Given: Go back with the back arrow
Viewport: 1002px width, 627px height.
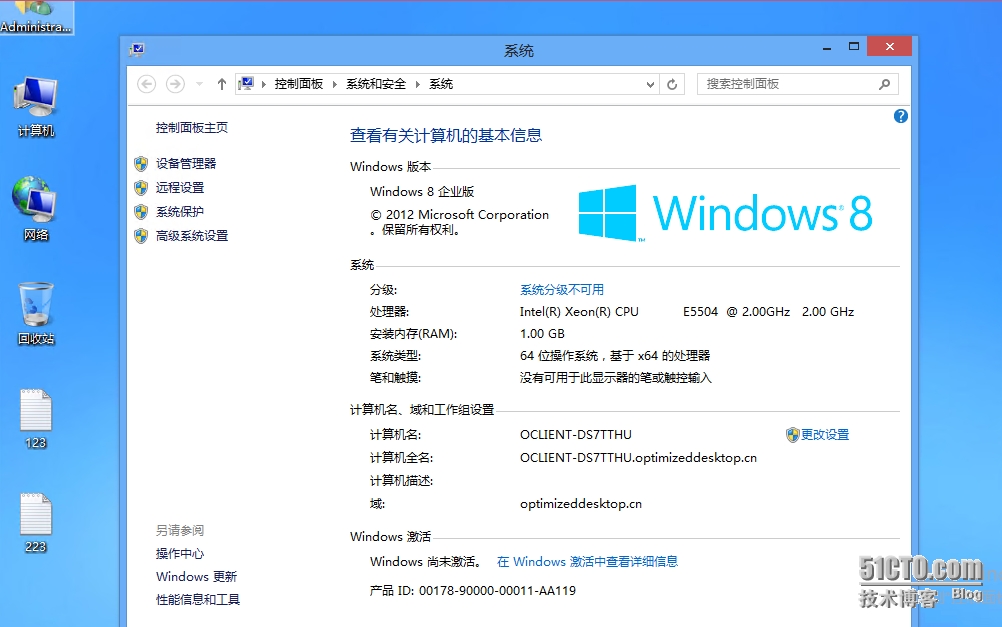Looking at the screenshot, I should click(146, 84).
